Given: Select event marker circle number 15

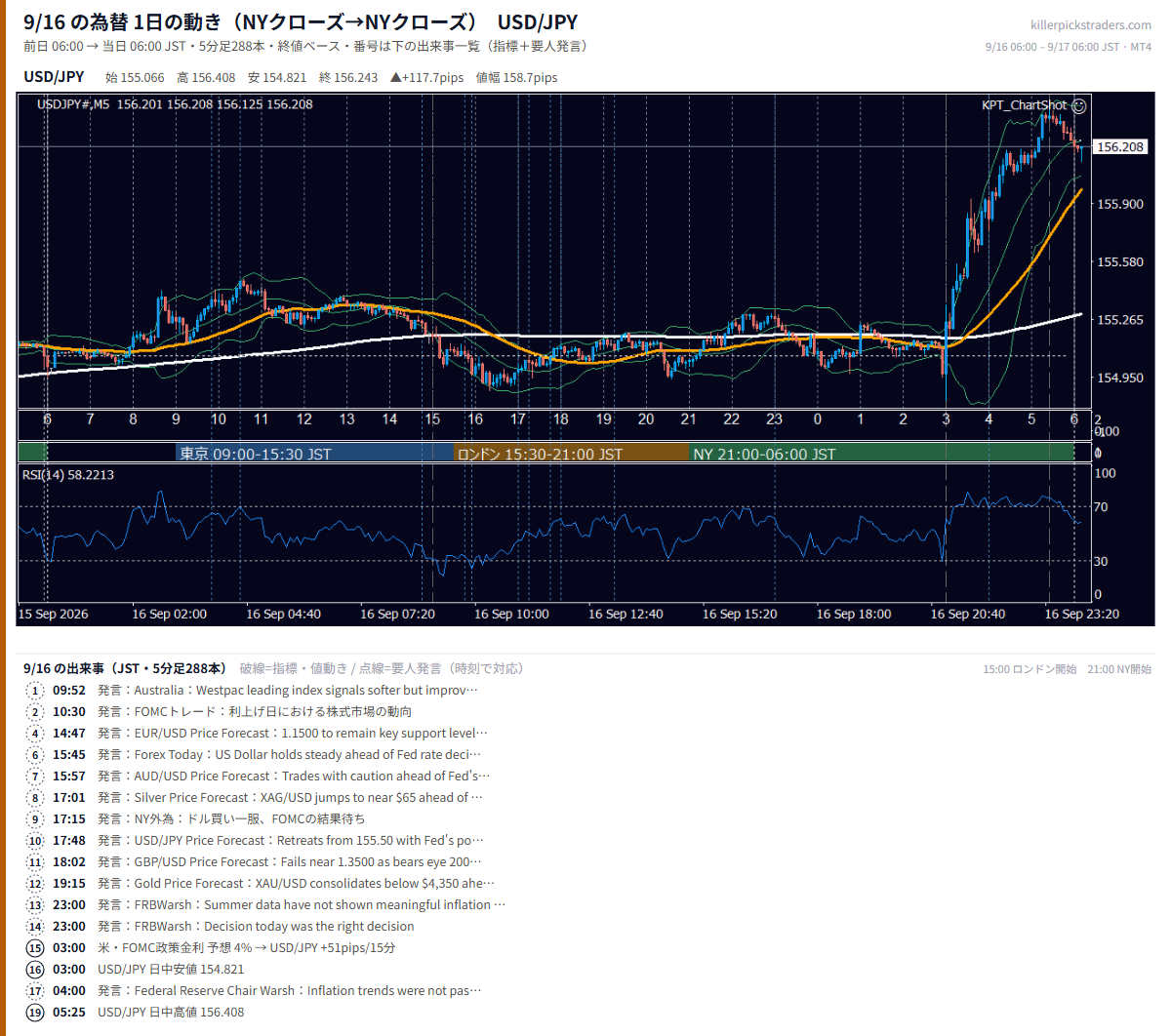Looking at the screenshot, I should tap(35, 948).
